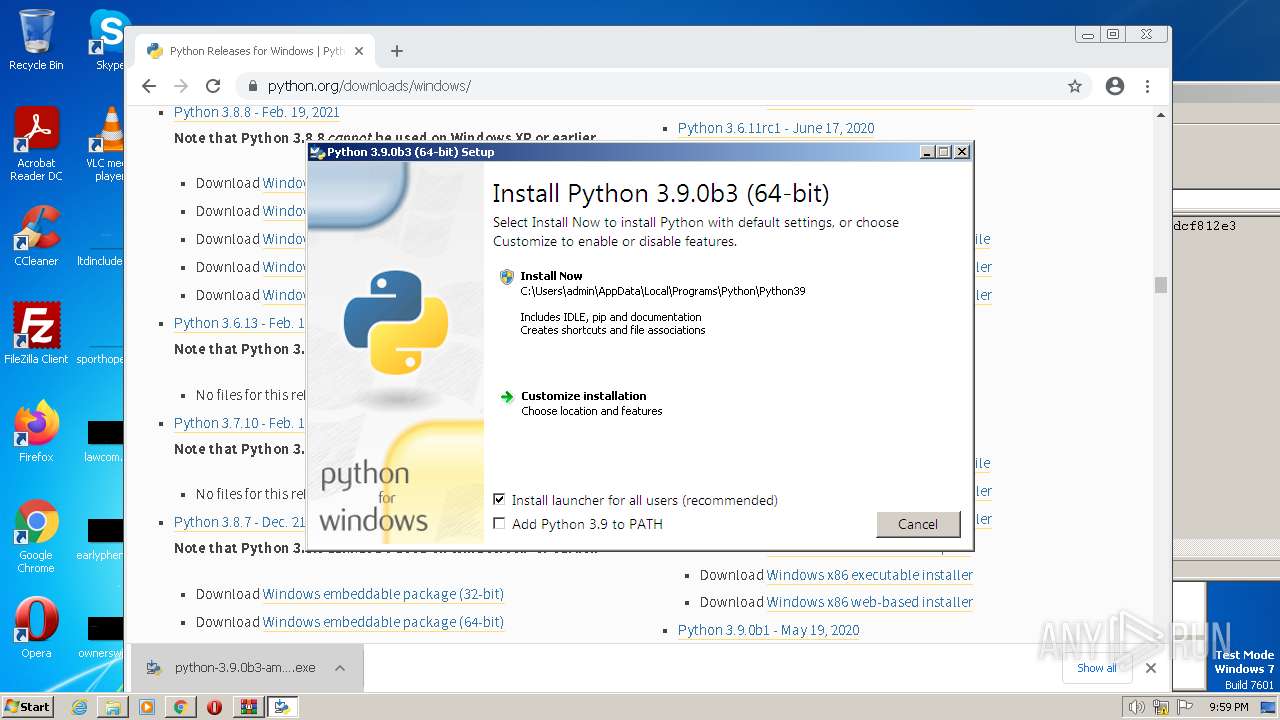
Task: Open Firefox desktop icon
Action: 36,432
